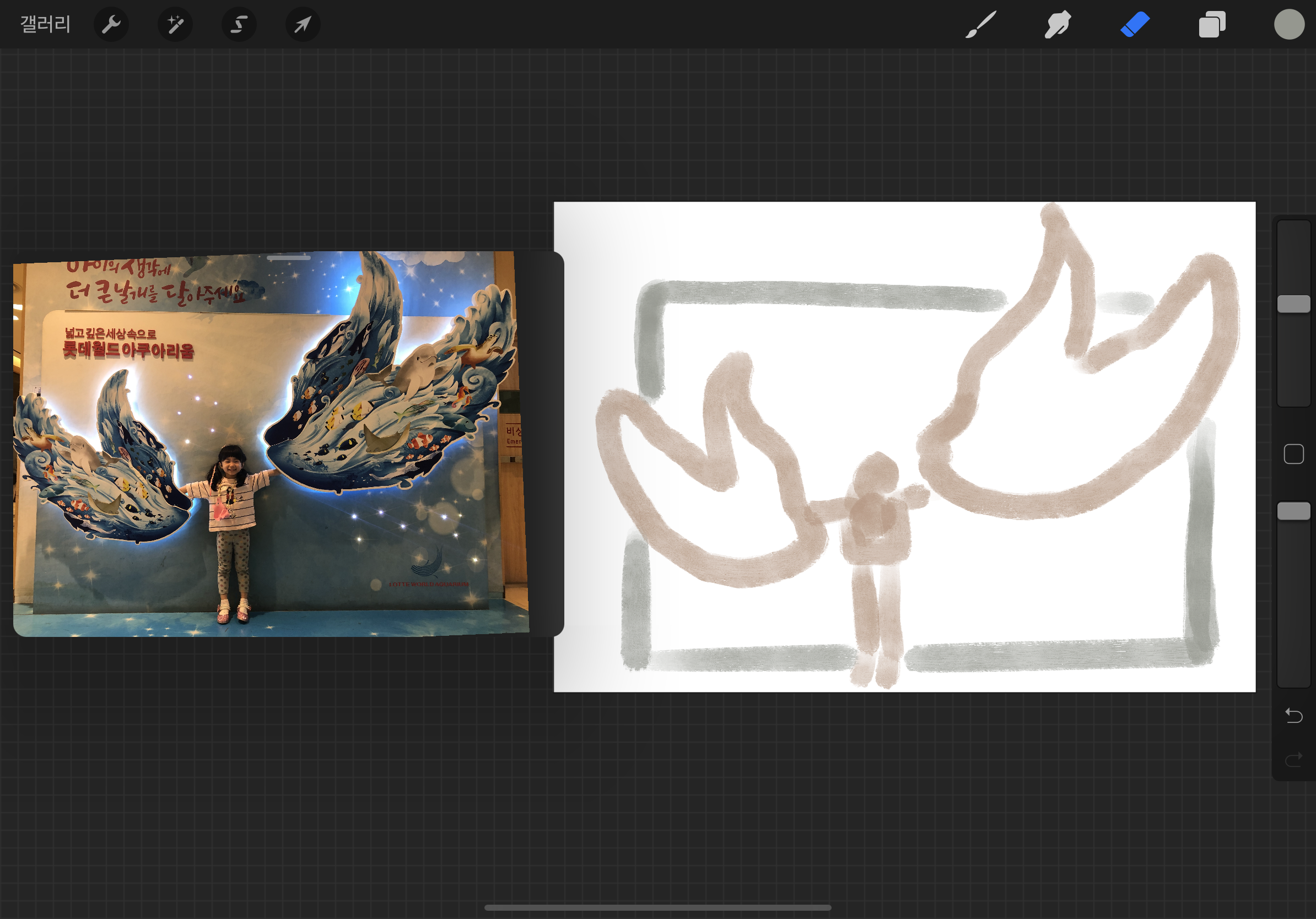Screen dimensions: 1316x919
Task: Open the Adjustments magic wand menu
Action: (x=175, y=25)
